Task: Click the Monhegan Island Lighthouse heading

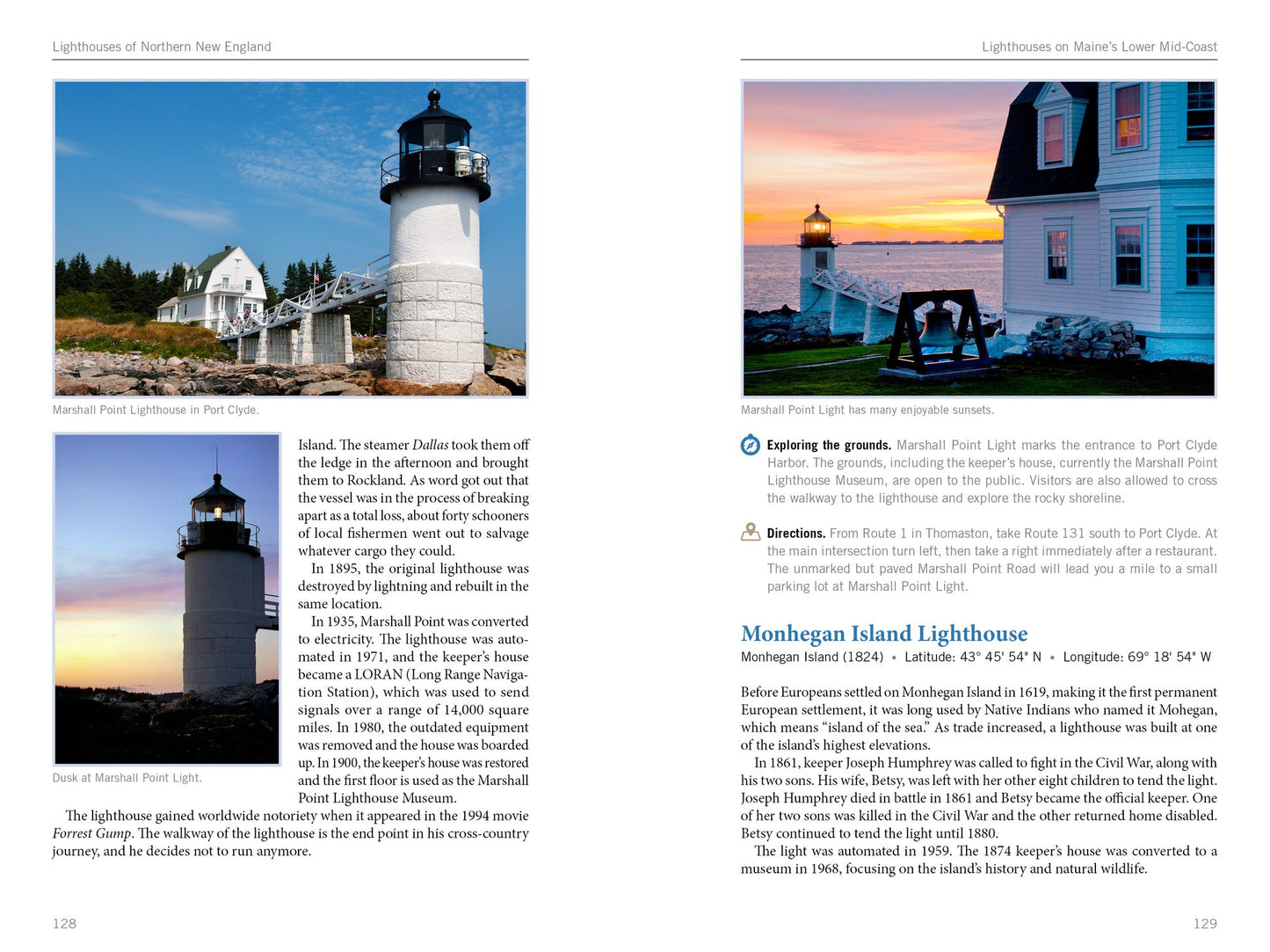Action: pyautogui.click(x=884, y=633)
